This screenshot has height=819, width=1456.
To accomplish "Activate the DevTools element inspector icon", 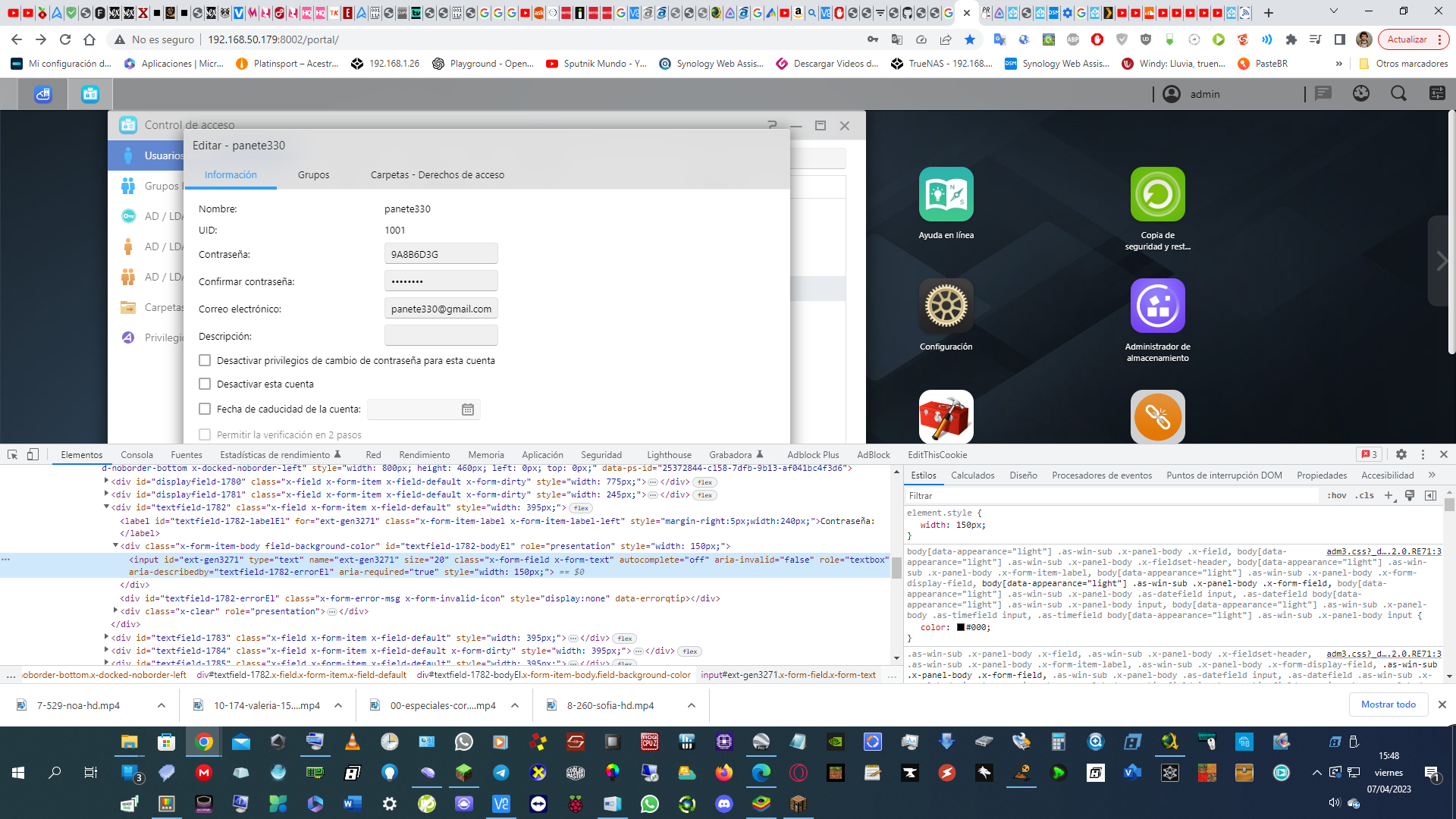I will [13, 455].
